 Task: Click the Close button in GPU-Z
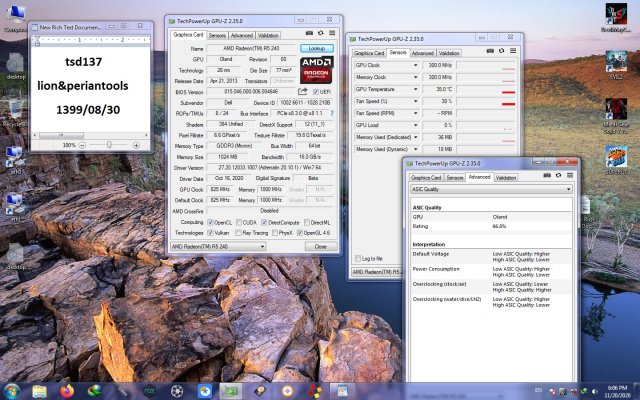(320, 245)
